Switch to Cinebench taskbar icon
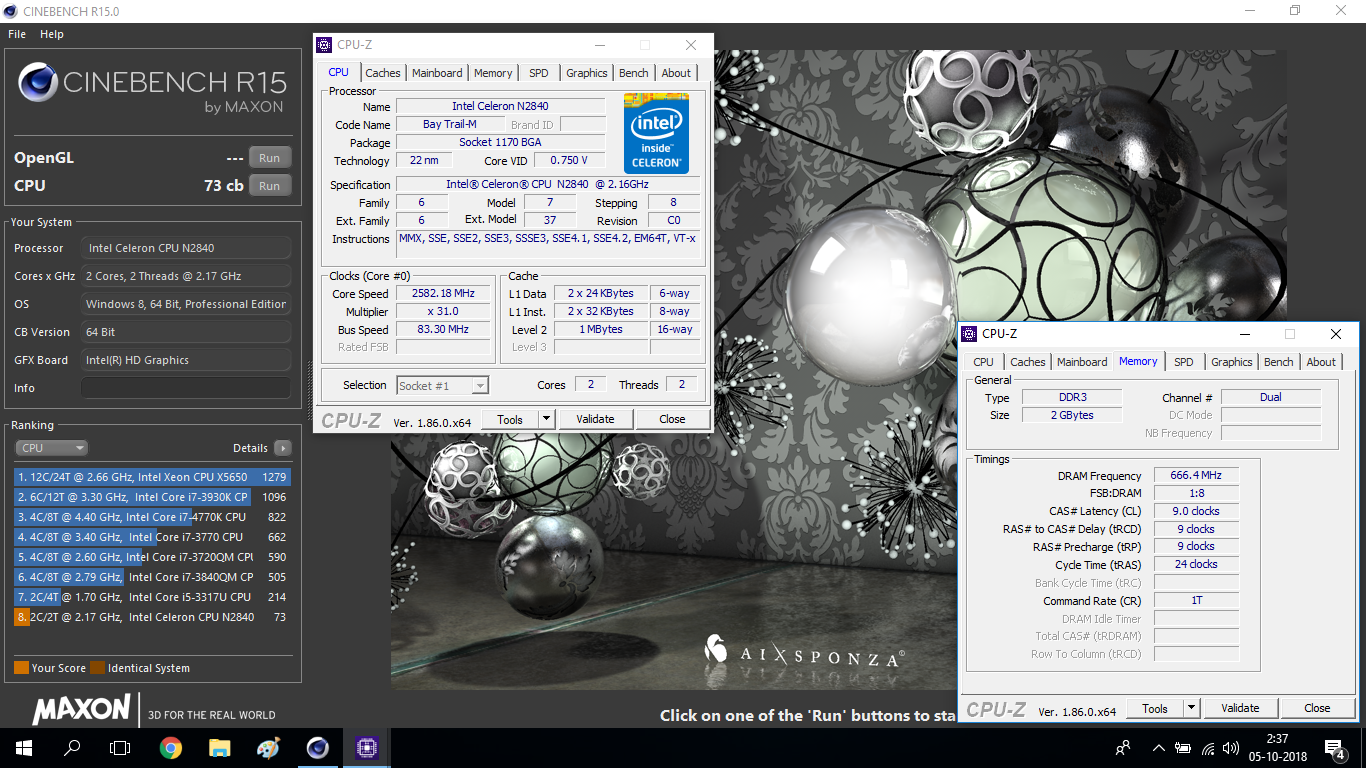The height and width of the screenshot is (768, 1366). click(317, 747)
